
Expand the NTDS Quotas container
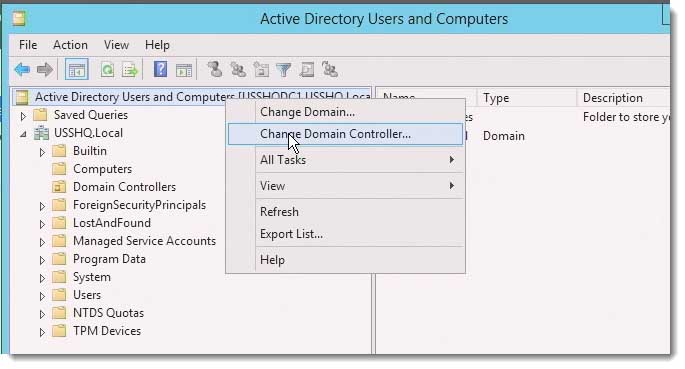[42, 314]
